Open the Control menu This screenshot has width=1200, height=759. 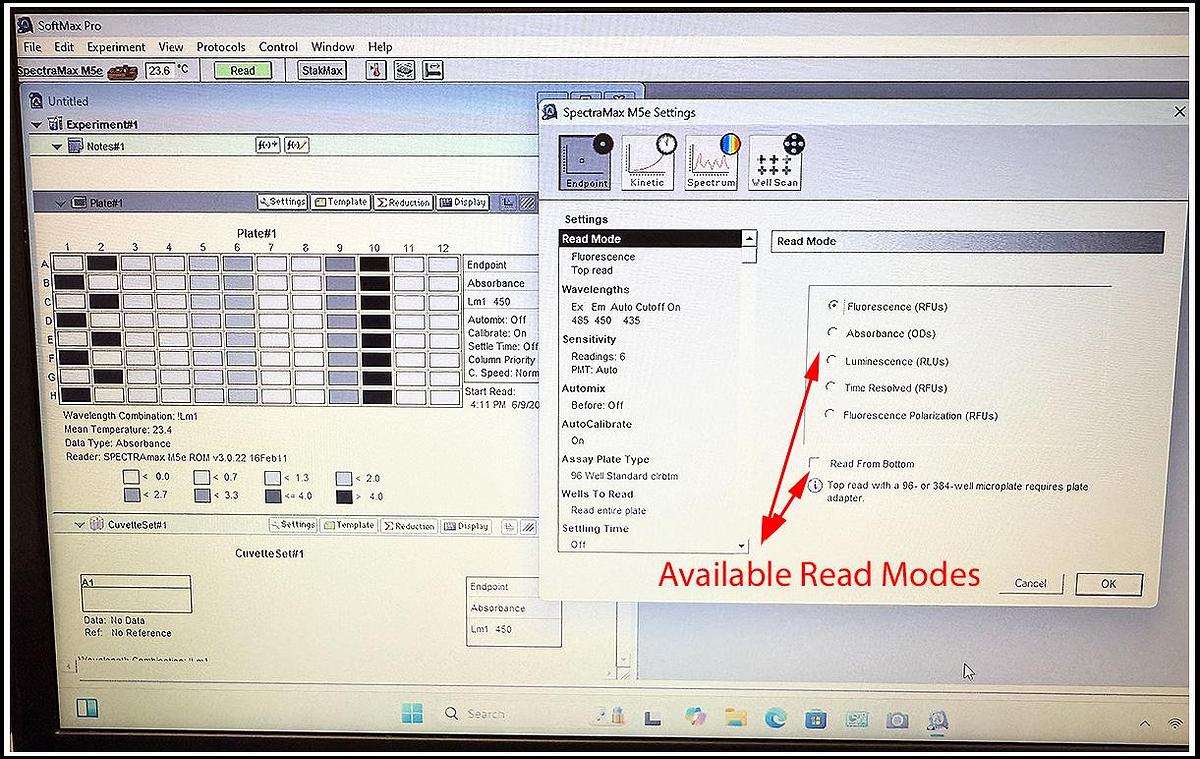[278, 47]
